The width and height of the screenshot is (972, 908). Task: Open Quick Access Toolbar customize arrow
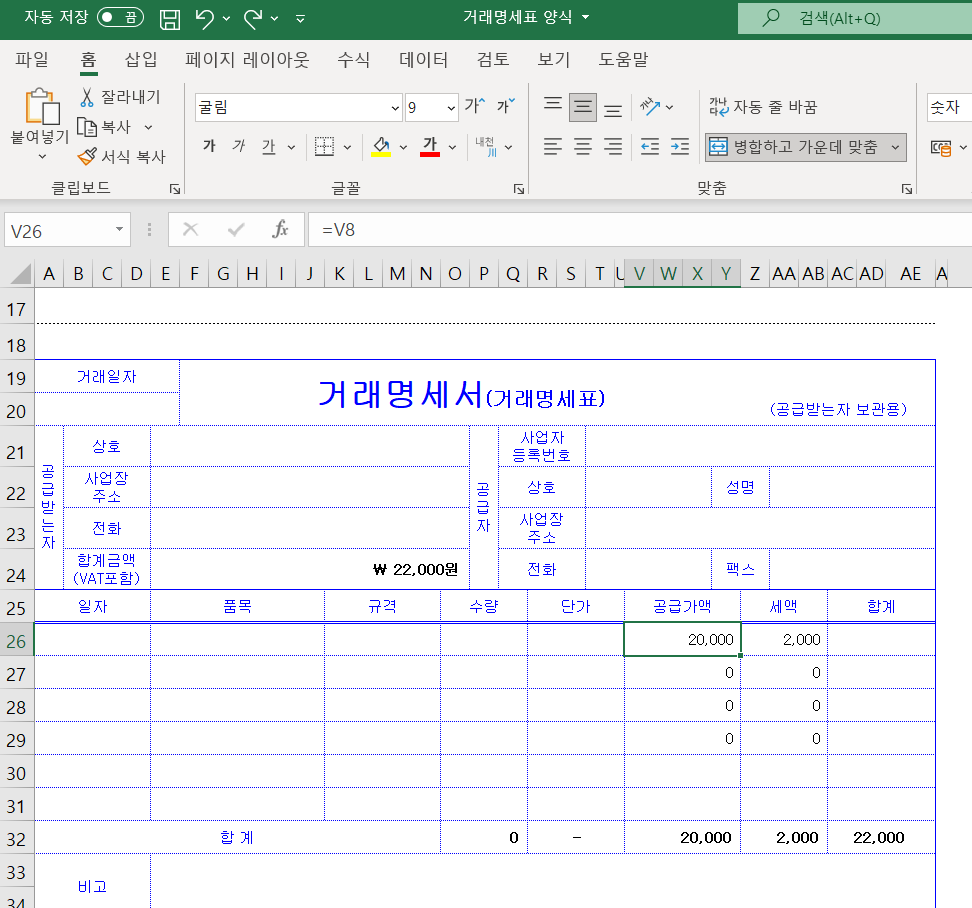300,19
